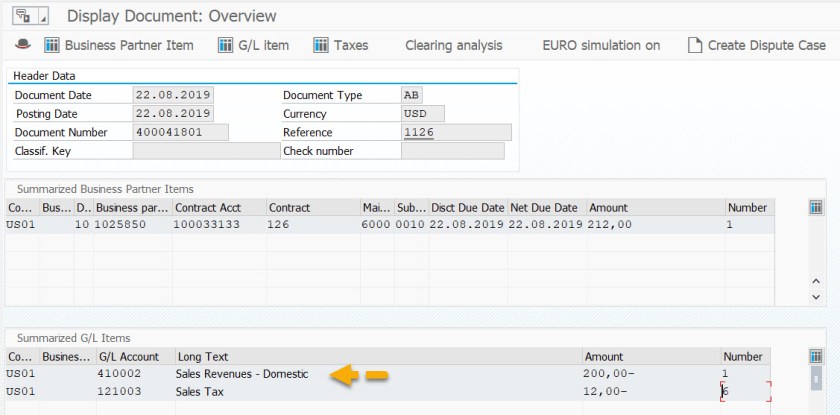Viewport: 840px width, 415px height.
Task: Click the hat icon for document header
Action: 23,45
